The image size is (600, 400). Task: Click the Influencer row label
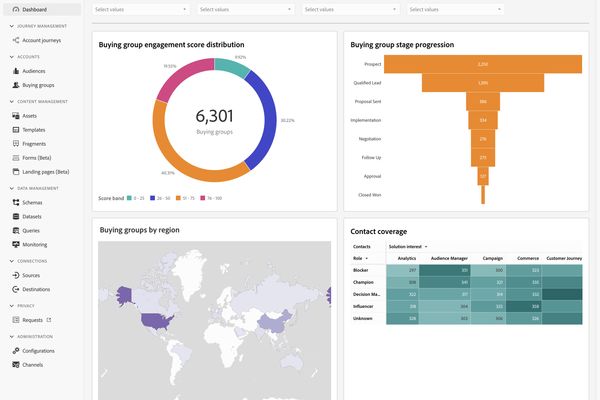tap(363, 306)
